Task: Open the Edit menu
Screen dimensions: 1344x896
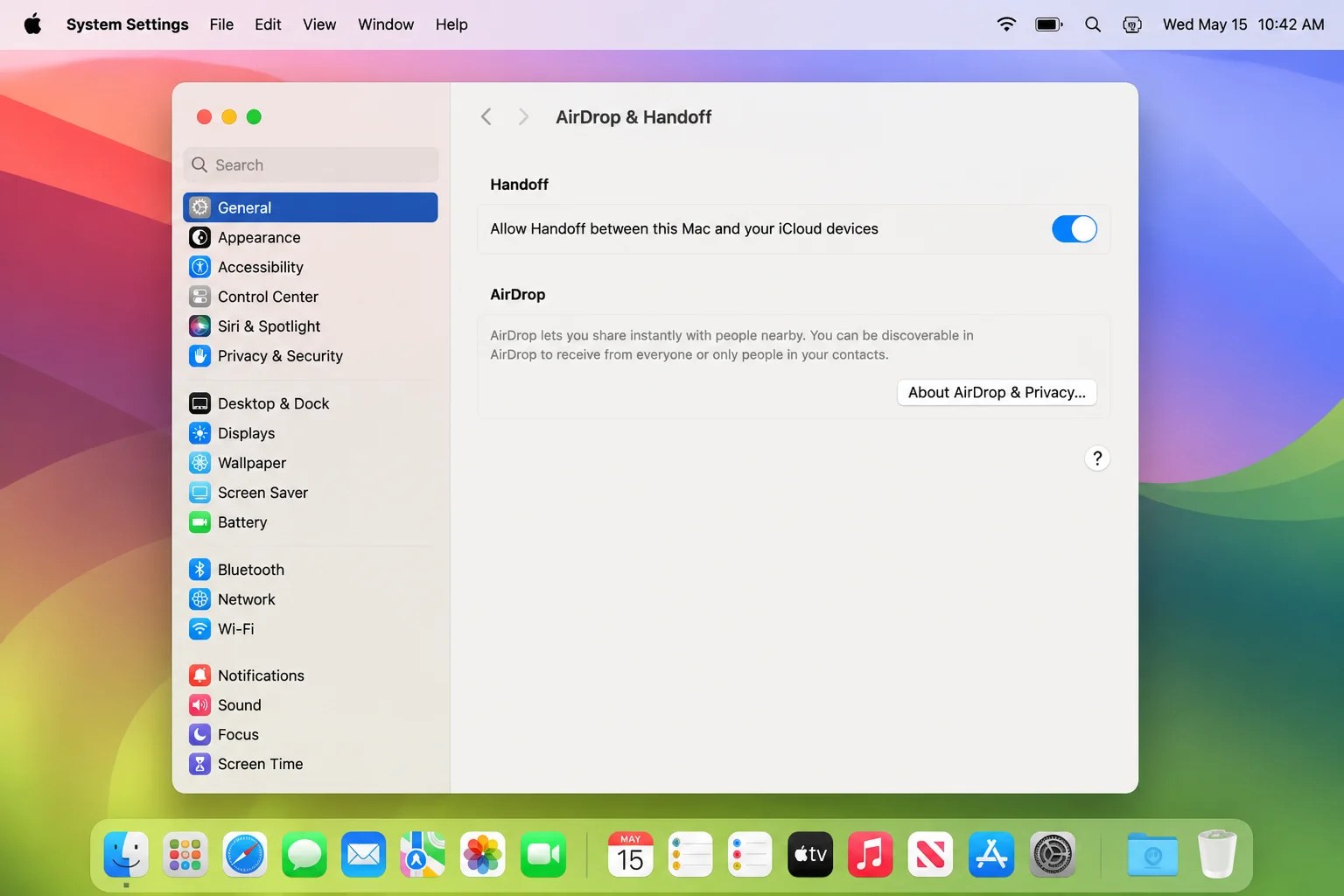Action: pyautogui.click(x=268, y=24)
